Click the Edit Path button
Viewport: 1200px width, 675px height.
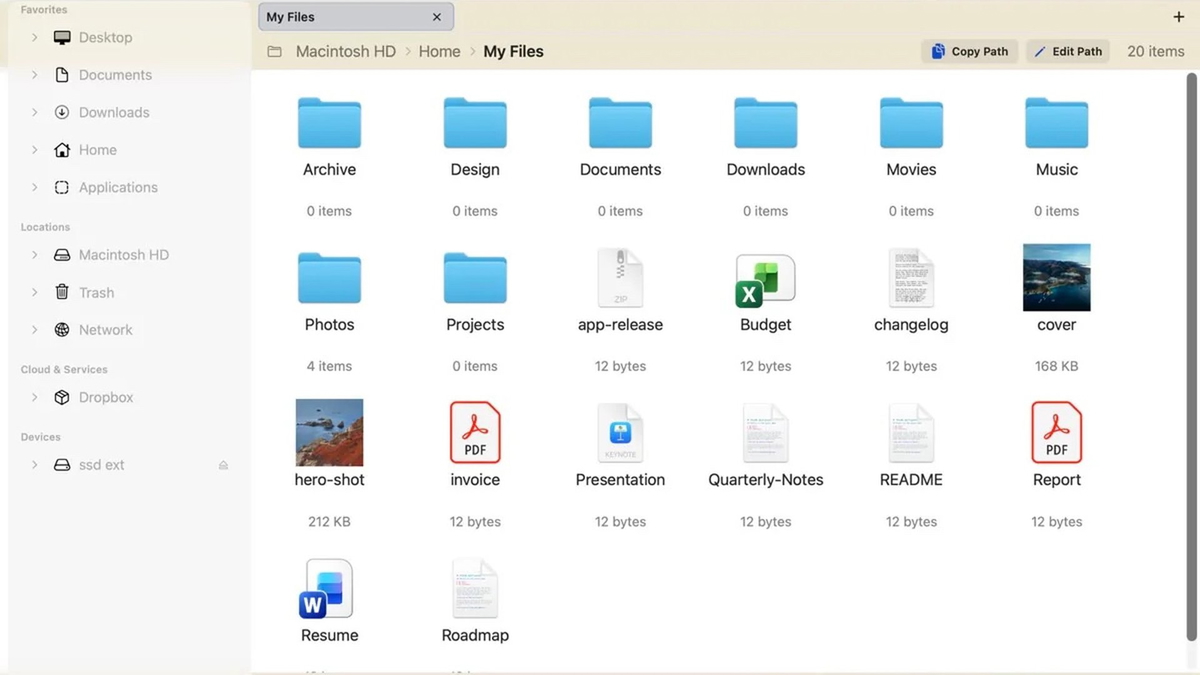(1068, 51)
